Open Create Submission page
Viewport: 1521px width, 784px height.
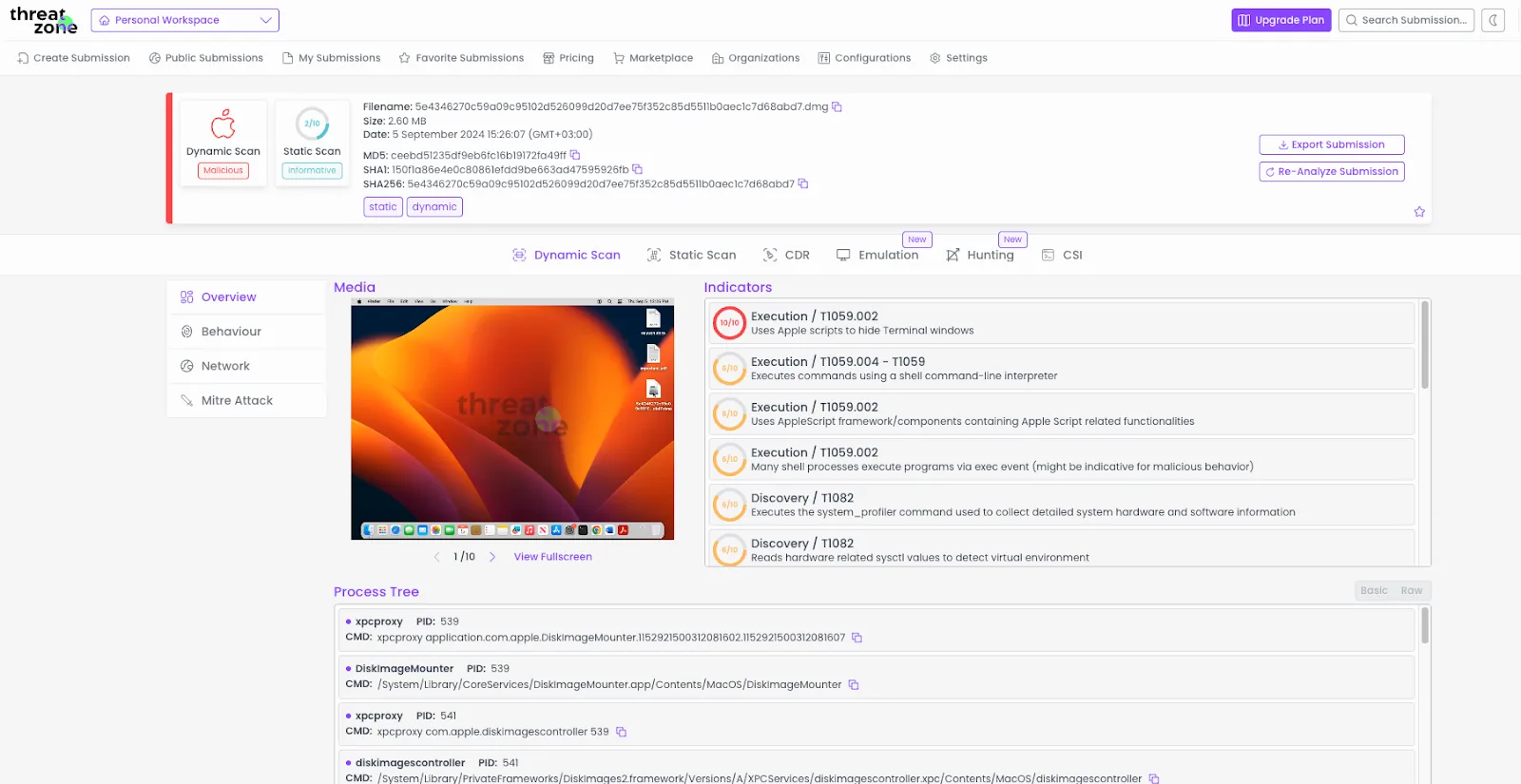[73, 58]
